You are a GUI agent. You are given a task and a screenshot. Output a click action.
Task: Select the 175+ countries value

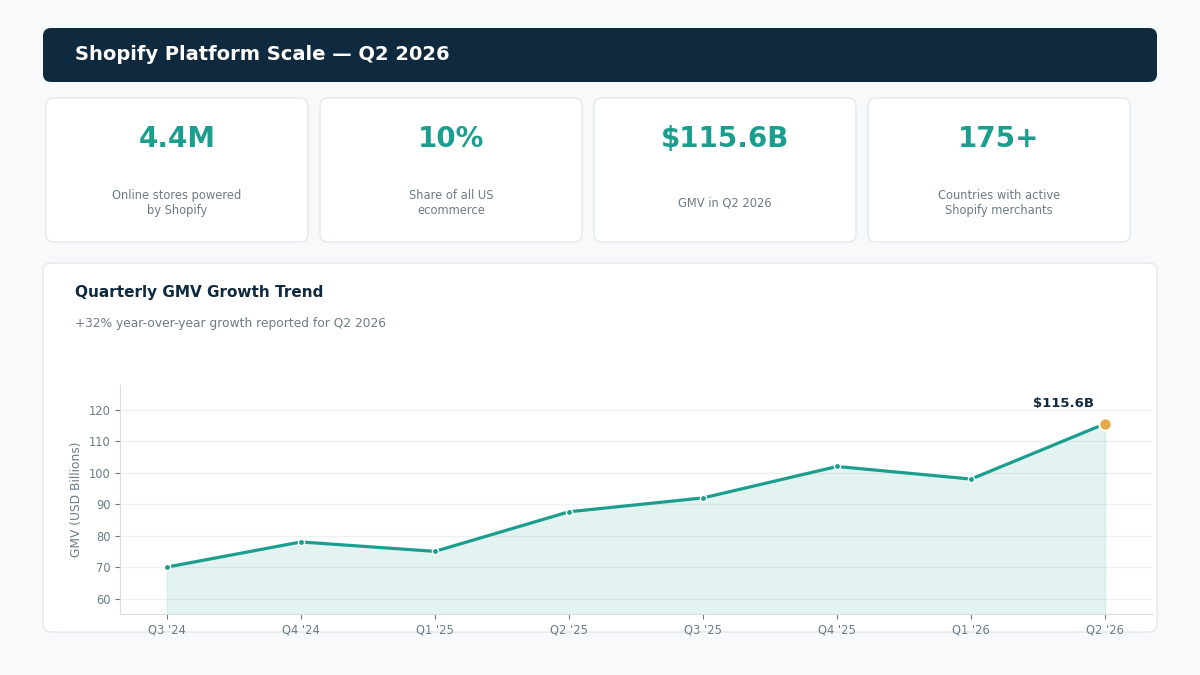999,139
